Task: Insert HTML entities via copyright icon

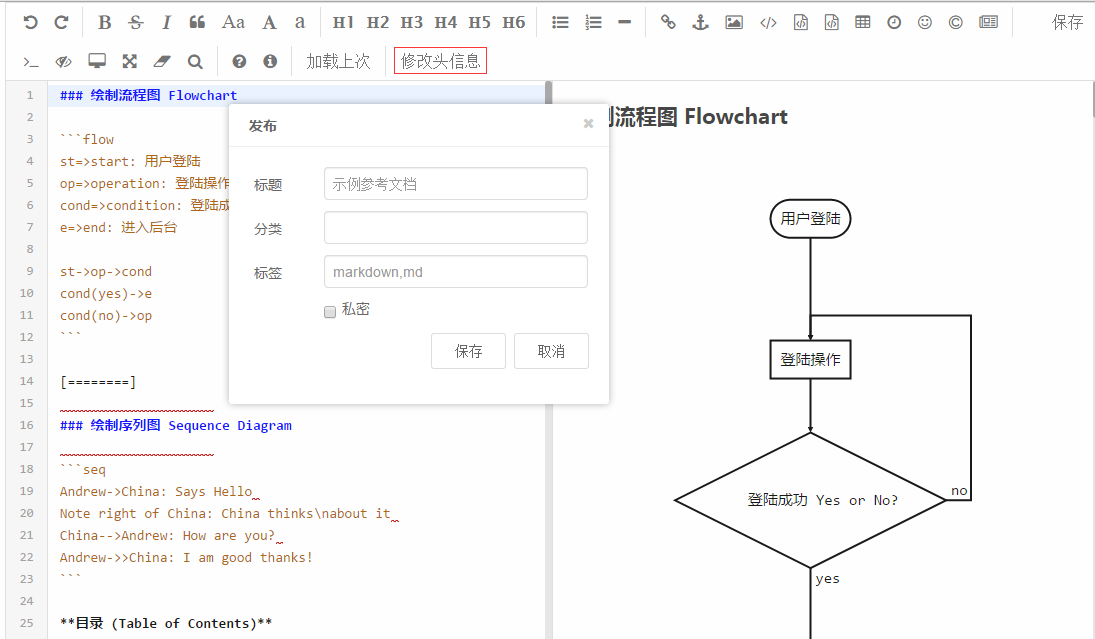Action: (955, 22)
